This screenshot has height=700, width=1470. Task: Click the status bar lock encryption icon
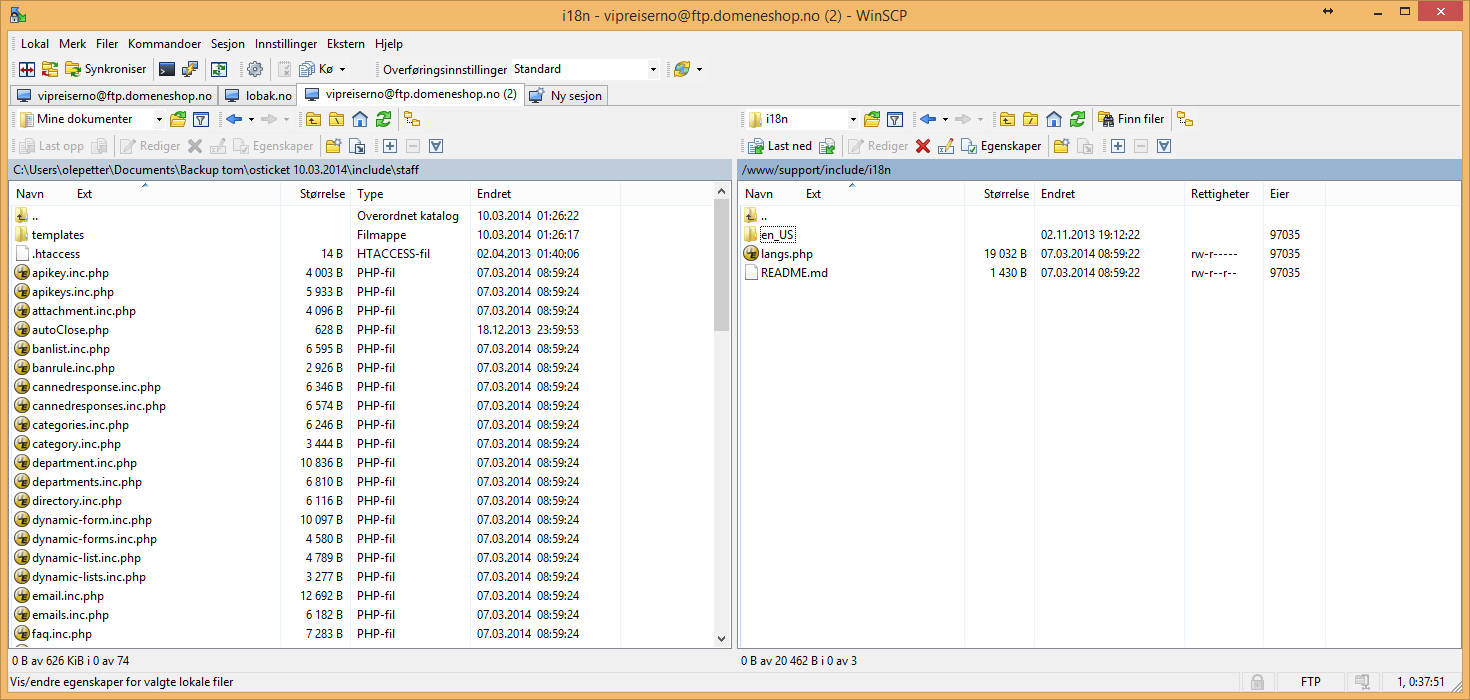tap(1257, 682)
